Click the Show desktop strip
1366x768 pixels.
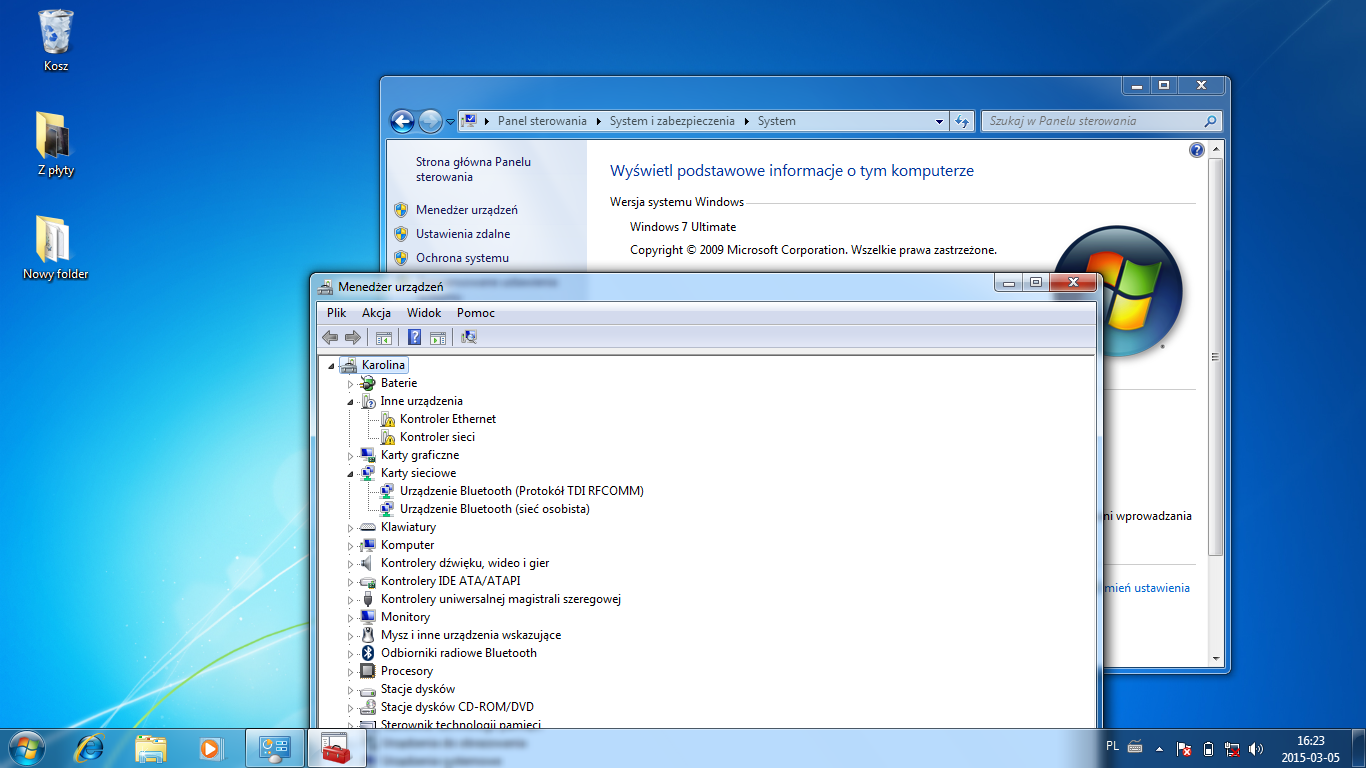click(x=1359, y=748)
